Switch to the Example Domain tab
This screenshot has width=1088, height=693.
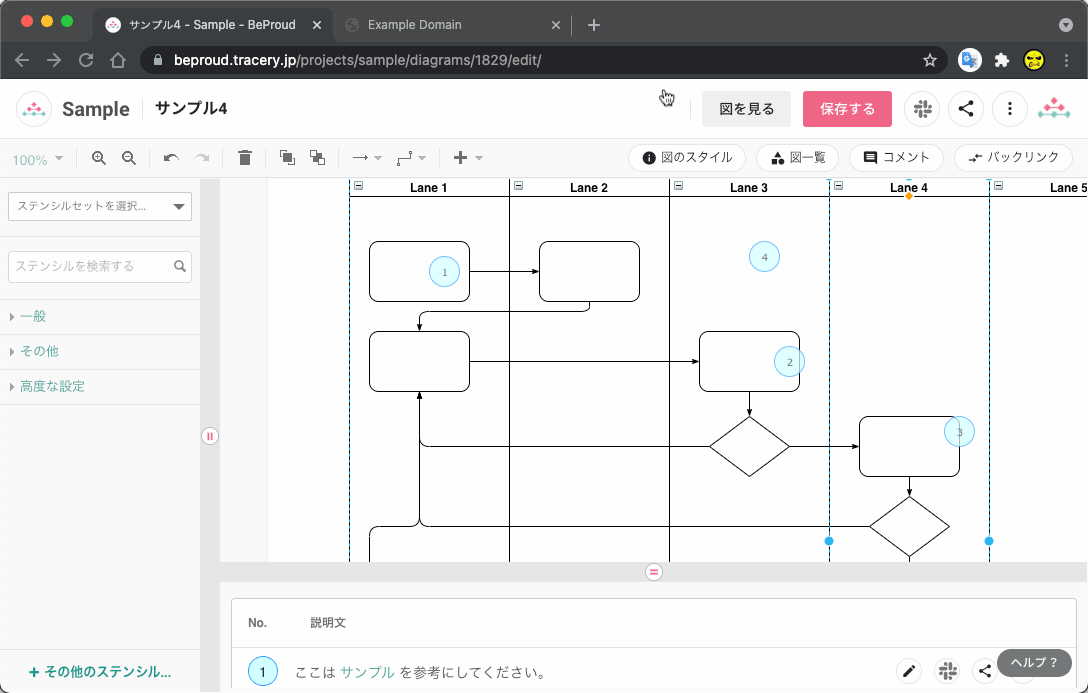point(415,25)
